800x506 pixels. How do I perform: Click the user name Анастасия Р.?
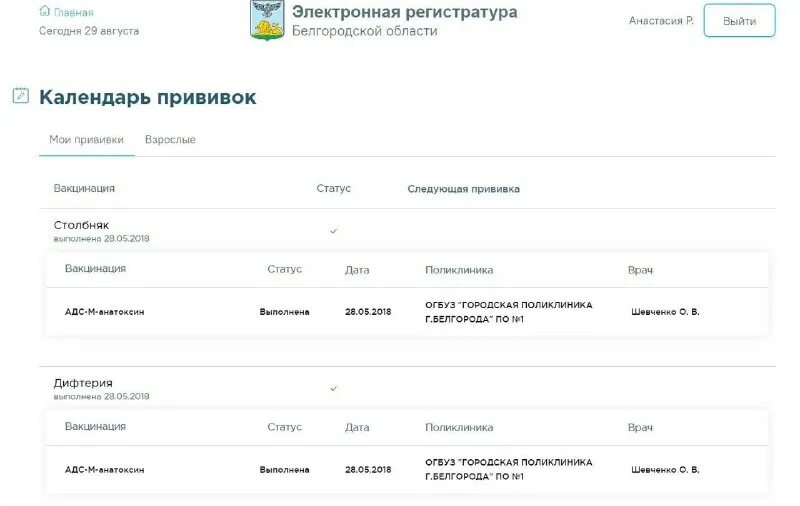click(661, 21)
